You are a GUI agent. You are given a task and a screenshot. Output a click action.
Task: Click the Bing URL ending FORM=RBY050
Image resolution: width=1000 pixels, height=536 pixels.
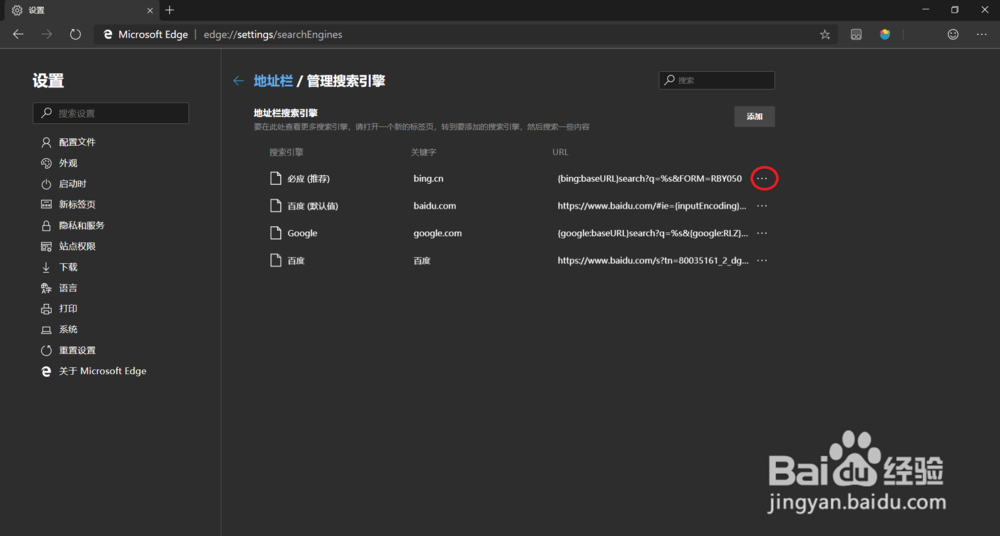(x=650, y=179)
